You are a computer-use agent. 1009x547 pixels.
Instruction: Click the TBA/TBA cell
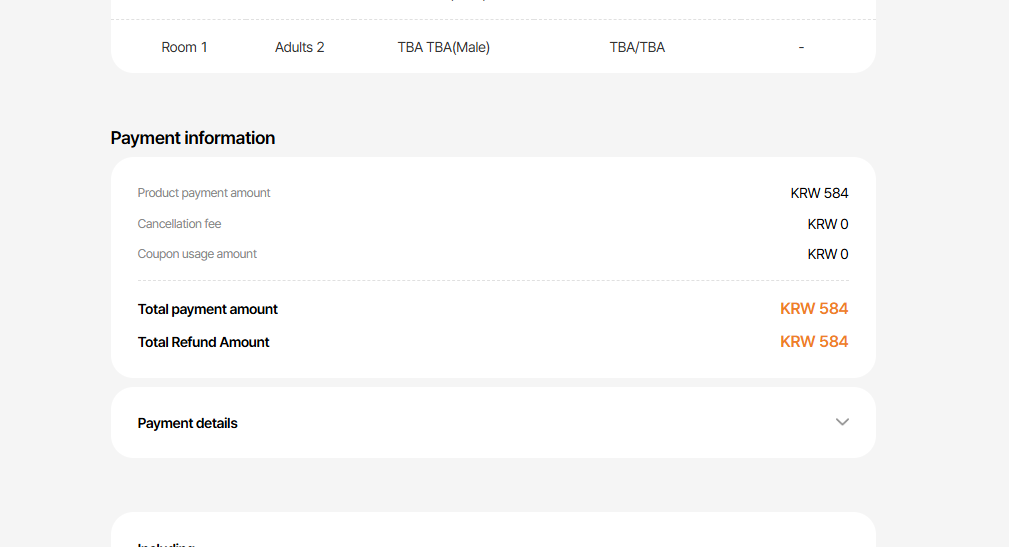point(637,47)
